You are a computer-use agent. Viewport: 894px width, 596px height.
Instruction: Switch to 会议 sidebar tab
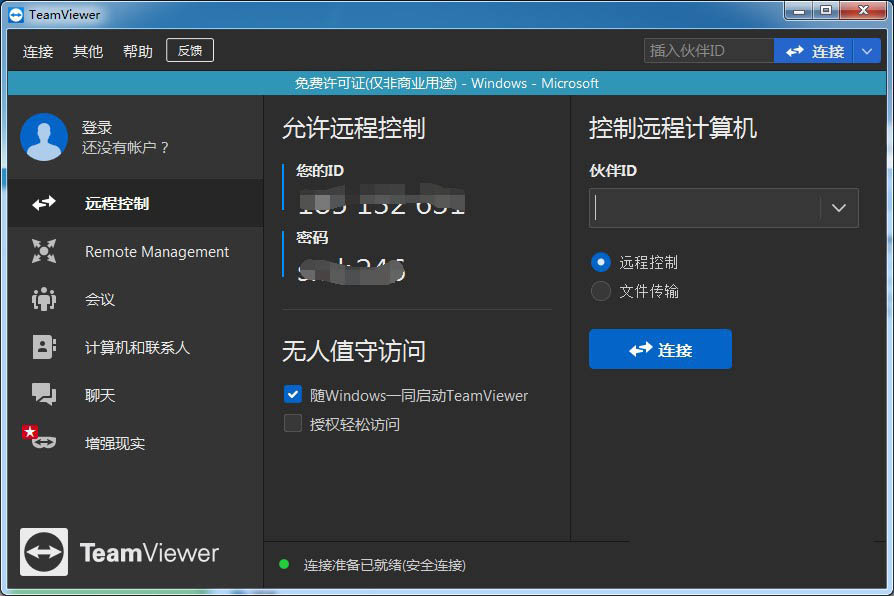(x=136, y=299)
